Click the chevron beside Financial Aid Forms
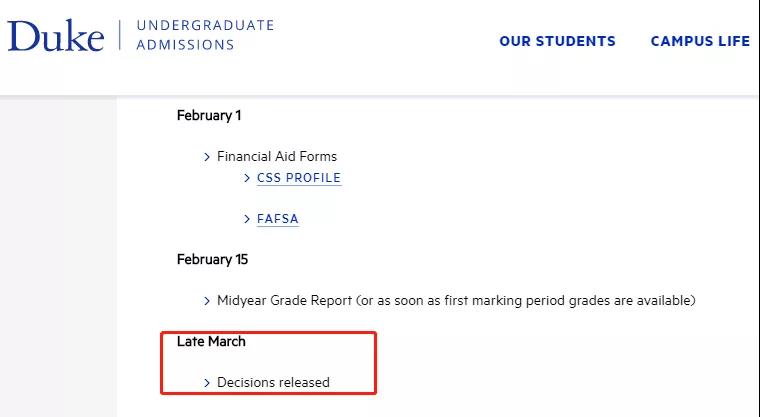 [x=207, y=157]
